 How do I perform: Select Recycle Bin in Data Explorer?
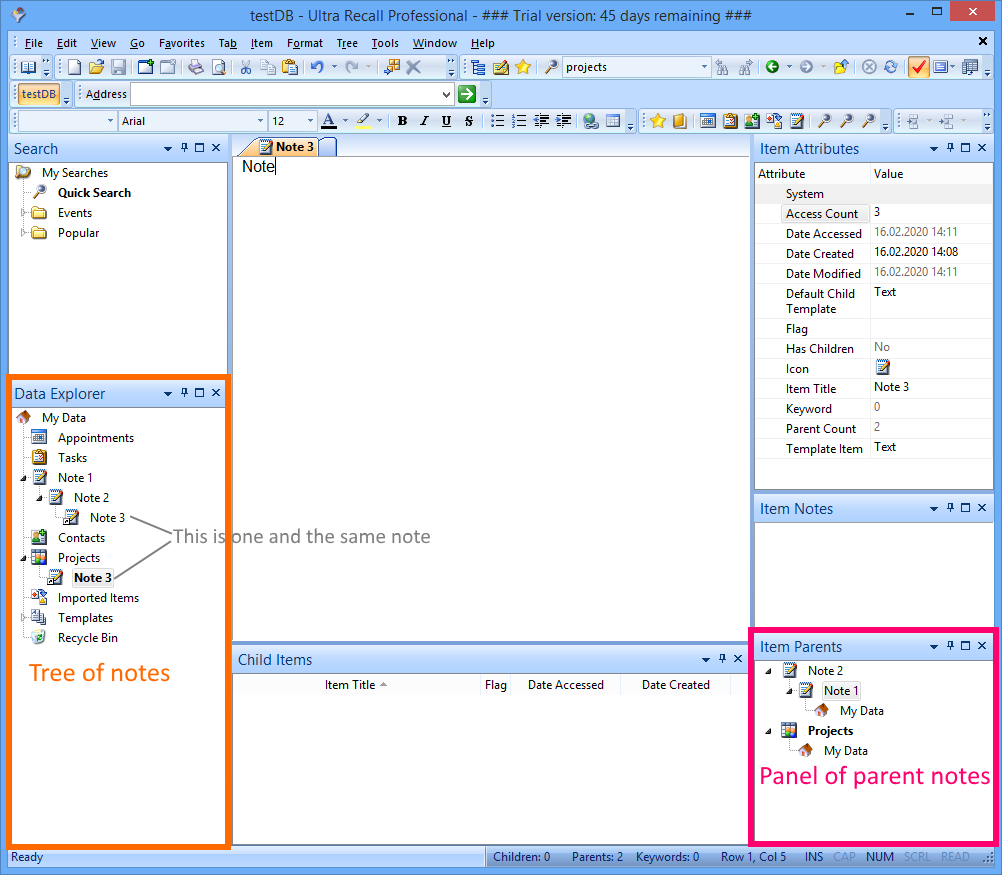(x=87, y=638)
